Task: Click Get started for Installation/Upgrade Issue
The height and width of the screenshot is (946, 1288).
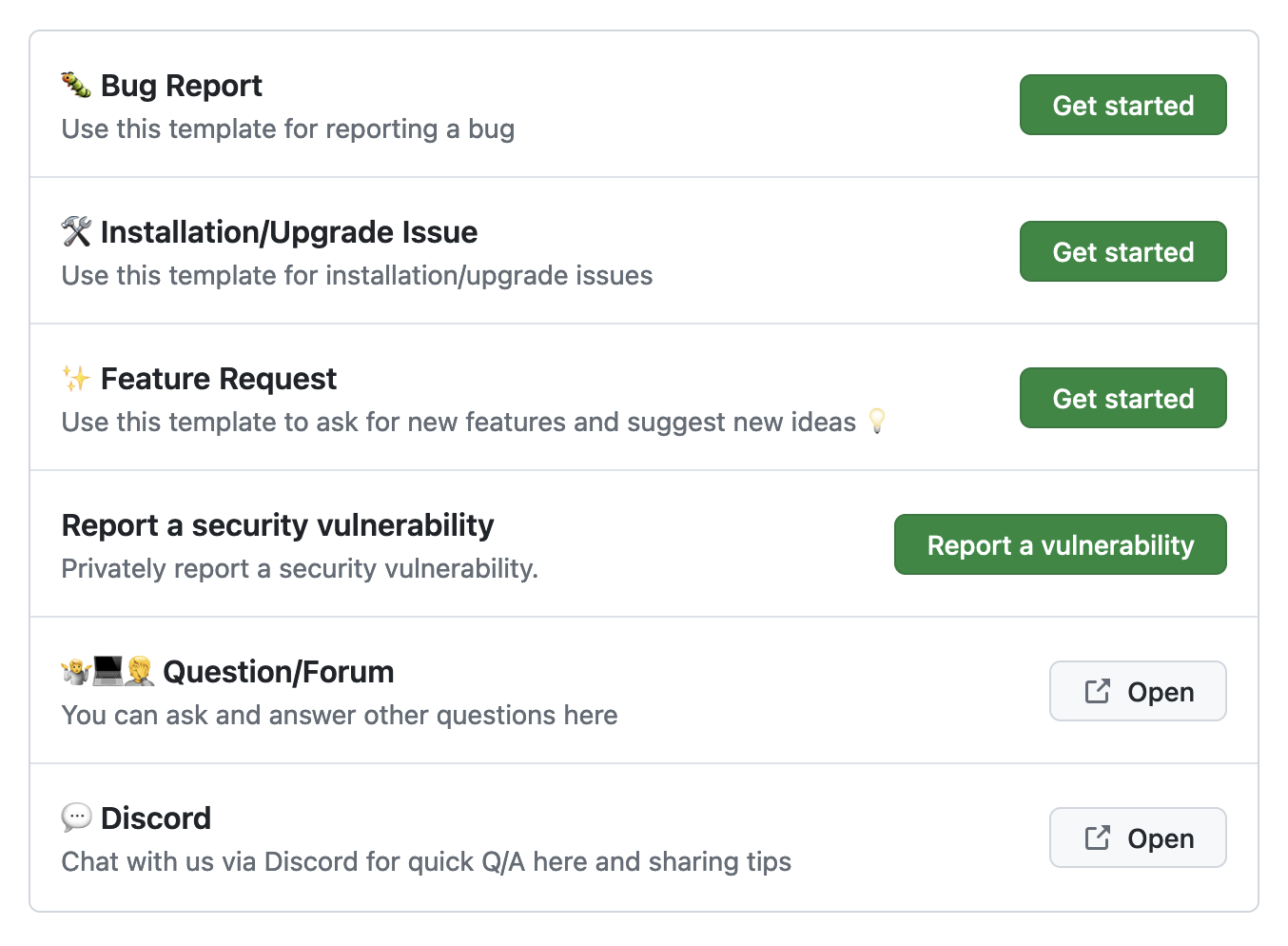Action: 1122,251
